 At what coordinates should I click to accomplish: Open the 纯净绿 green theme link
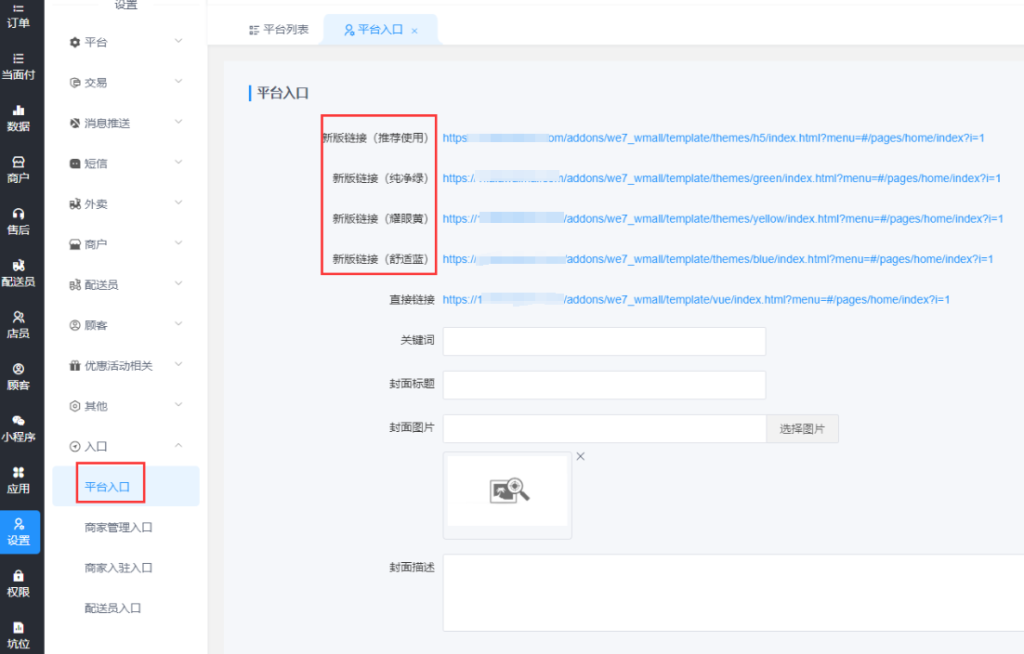click(721, 178)
